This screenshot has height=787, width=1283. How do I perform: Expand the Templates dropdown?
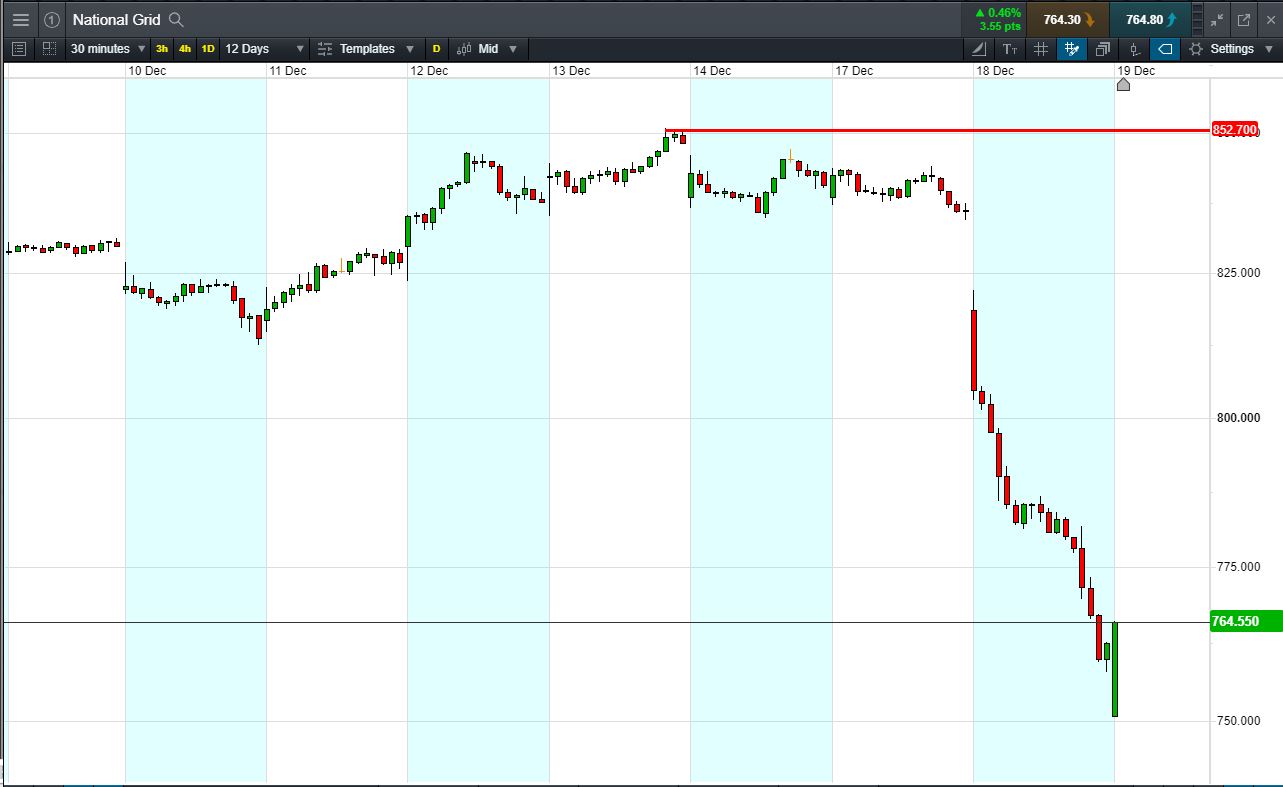click(409, 49)
